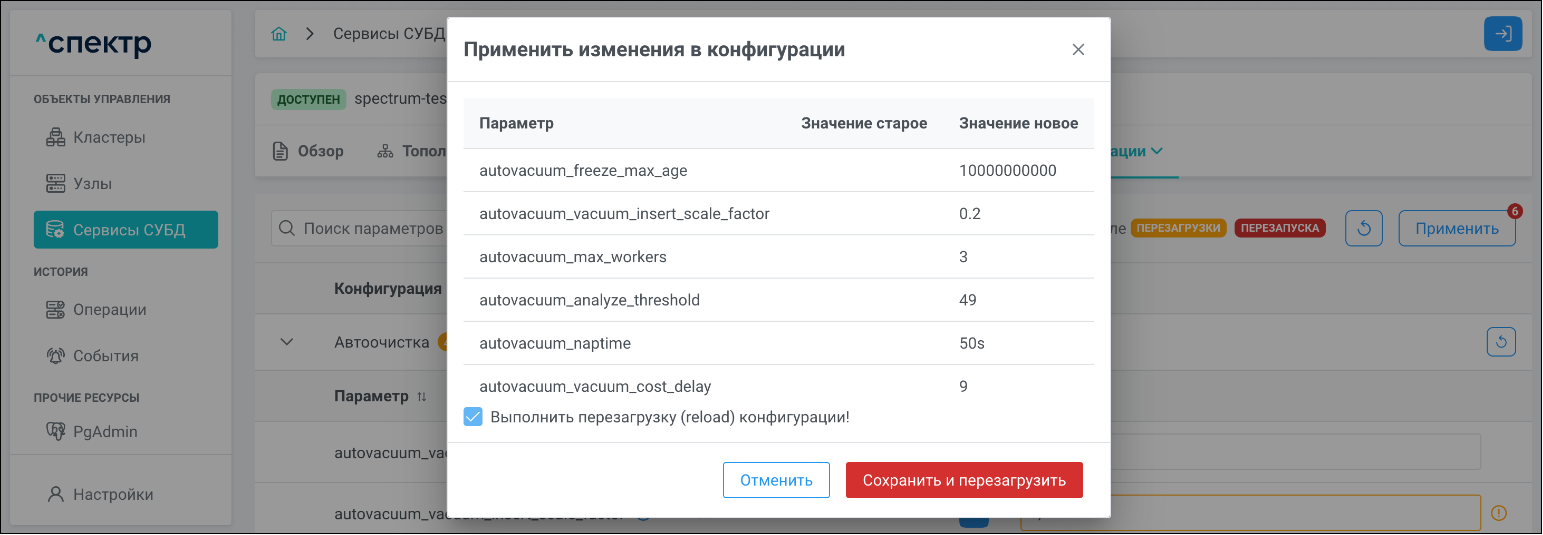Screen dimensions: 1543x535
Task: Click the reset icon next to Применить
Action: (x=1364, y=228)
